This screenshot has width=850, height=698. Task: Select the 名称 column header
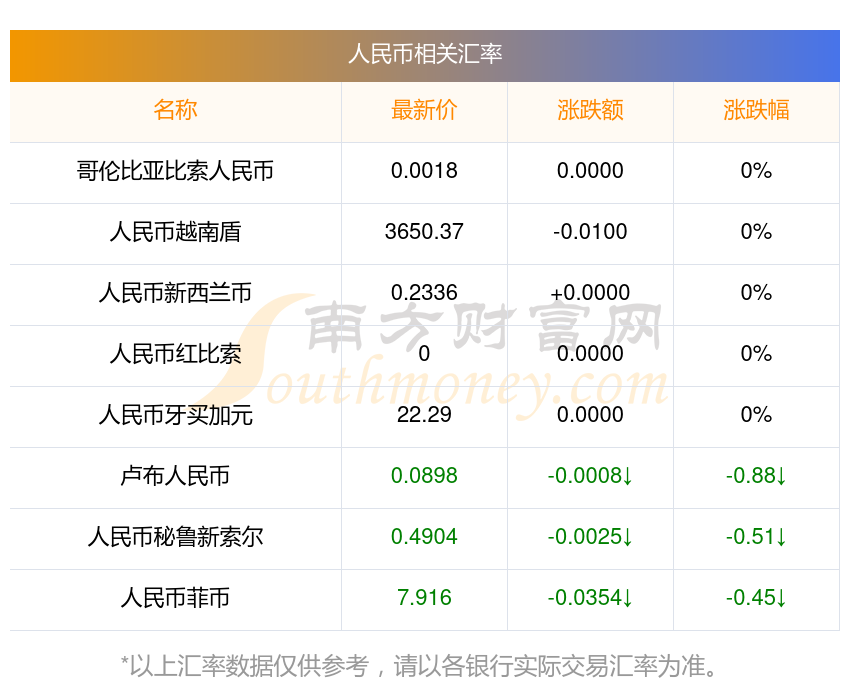pyautogui.click(x=175, y=110)
